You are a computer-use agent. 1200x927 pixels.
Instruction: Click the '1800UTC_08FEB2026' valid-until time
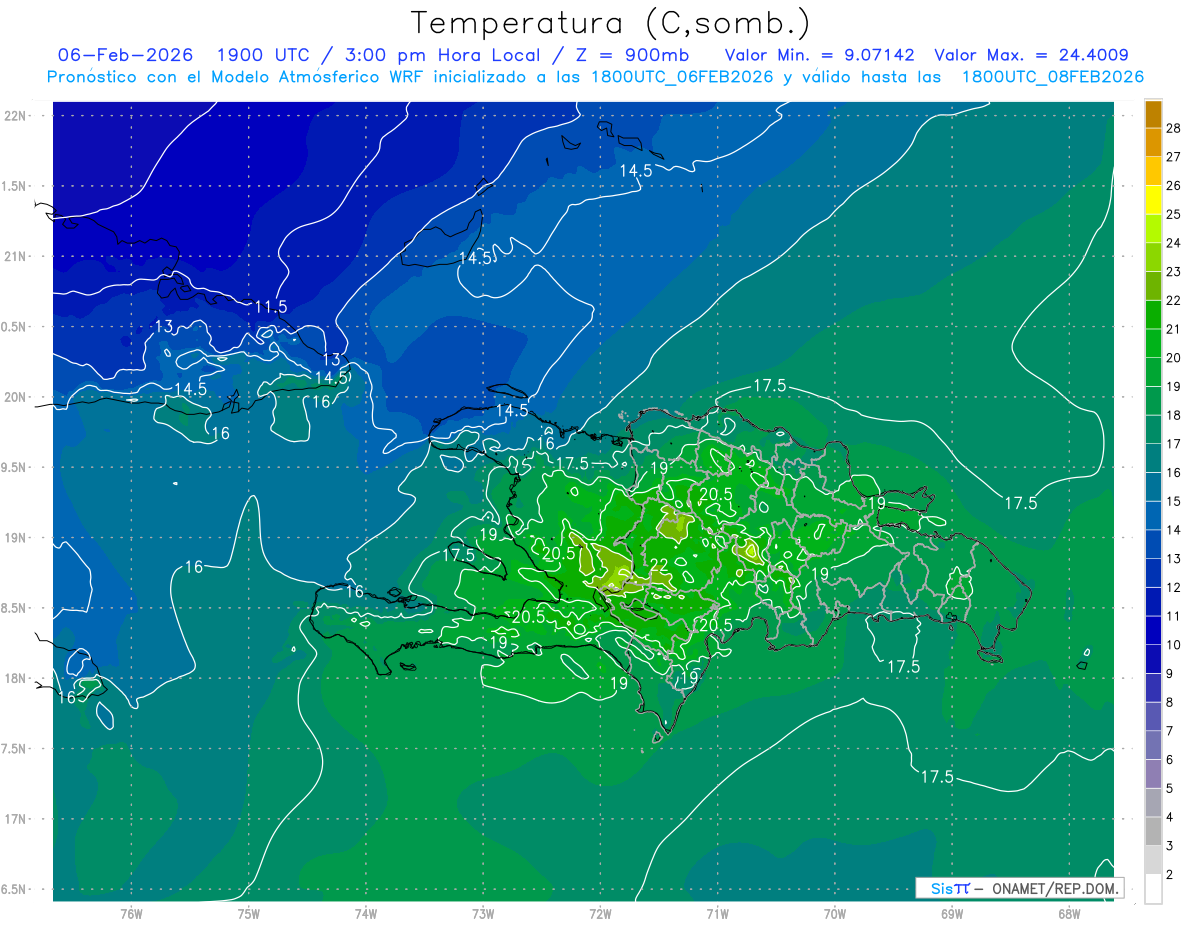tap(1053, 77)
